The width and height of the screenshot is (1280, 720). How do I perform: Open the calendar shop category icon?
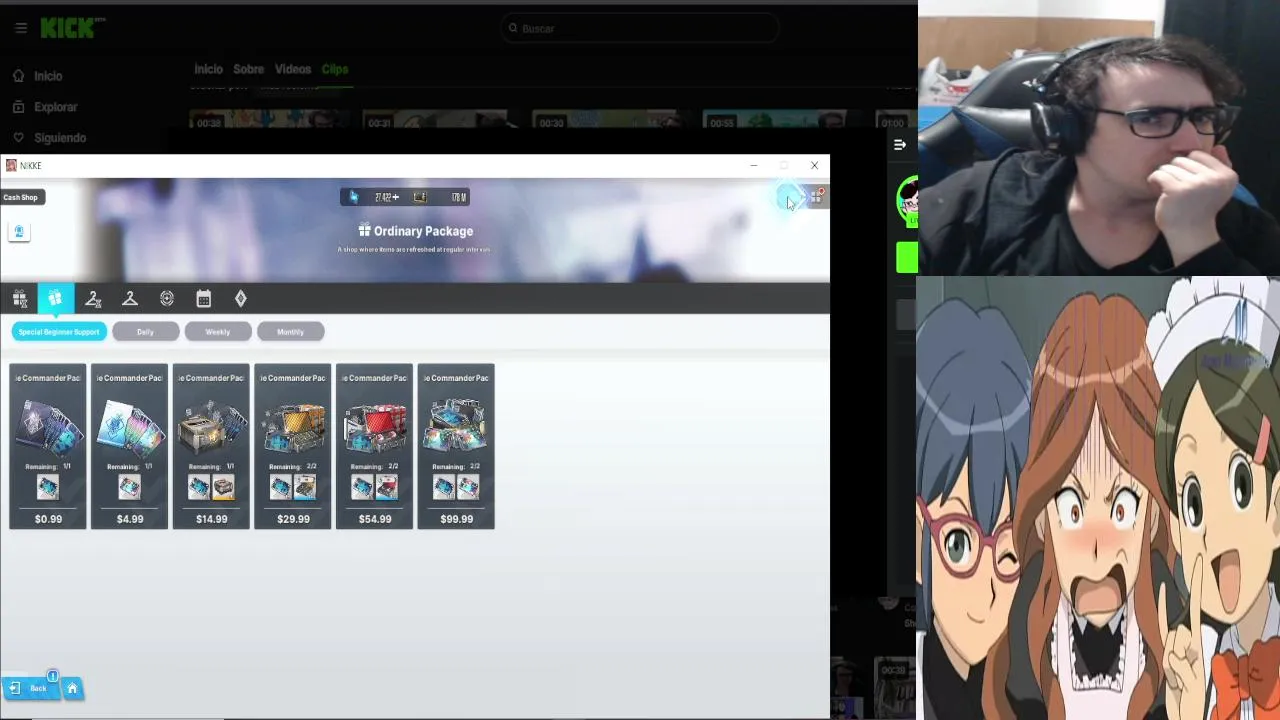coord(204,298)
